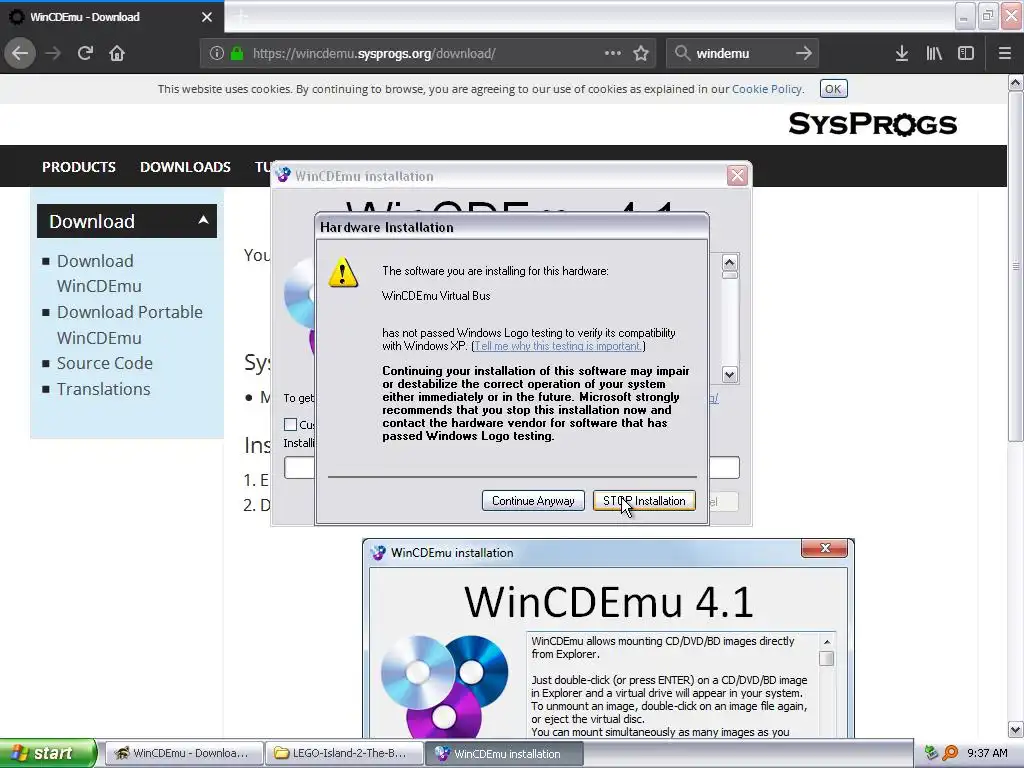Open the Windows Start menu

point(48,753)
